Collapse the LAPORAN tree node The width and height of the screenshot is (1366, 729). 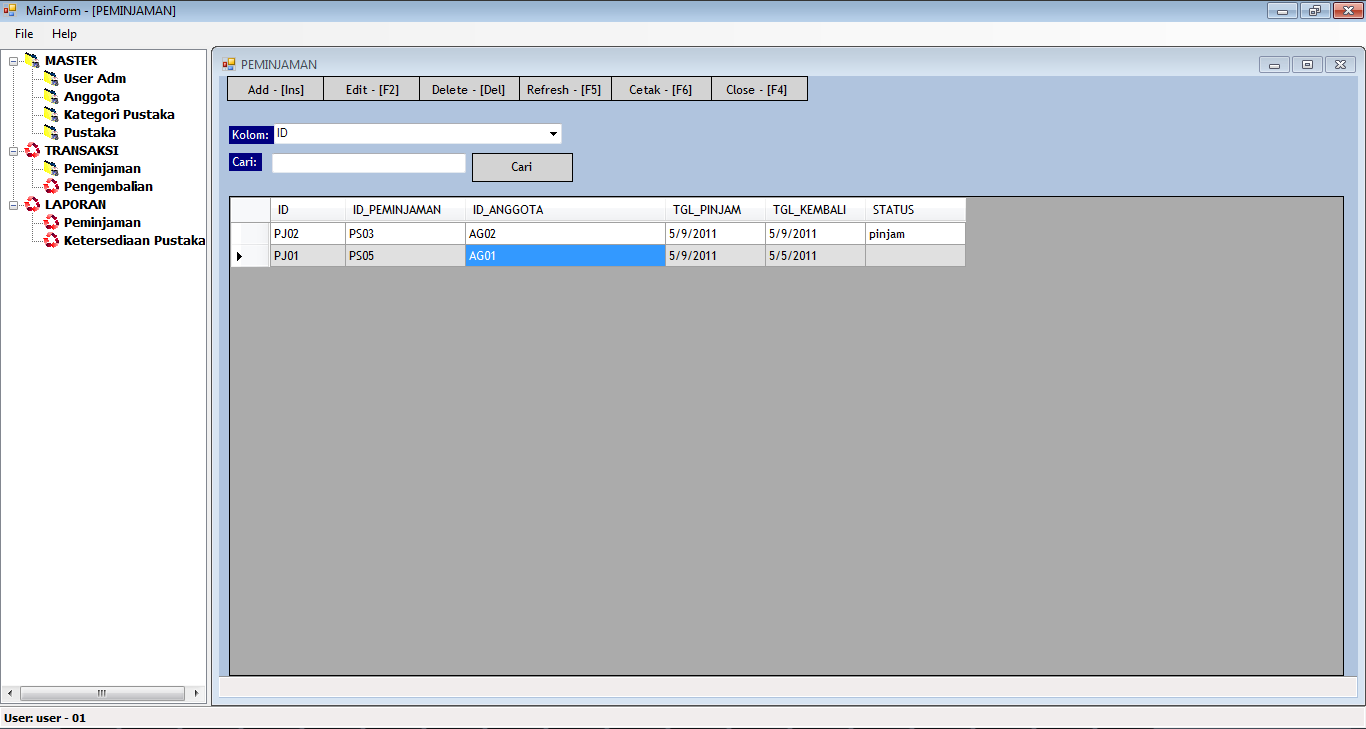click(x=13, y=205)
